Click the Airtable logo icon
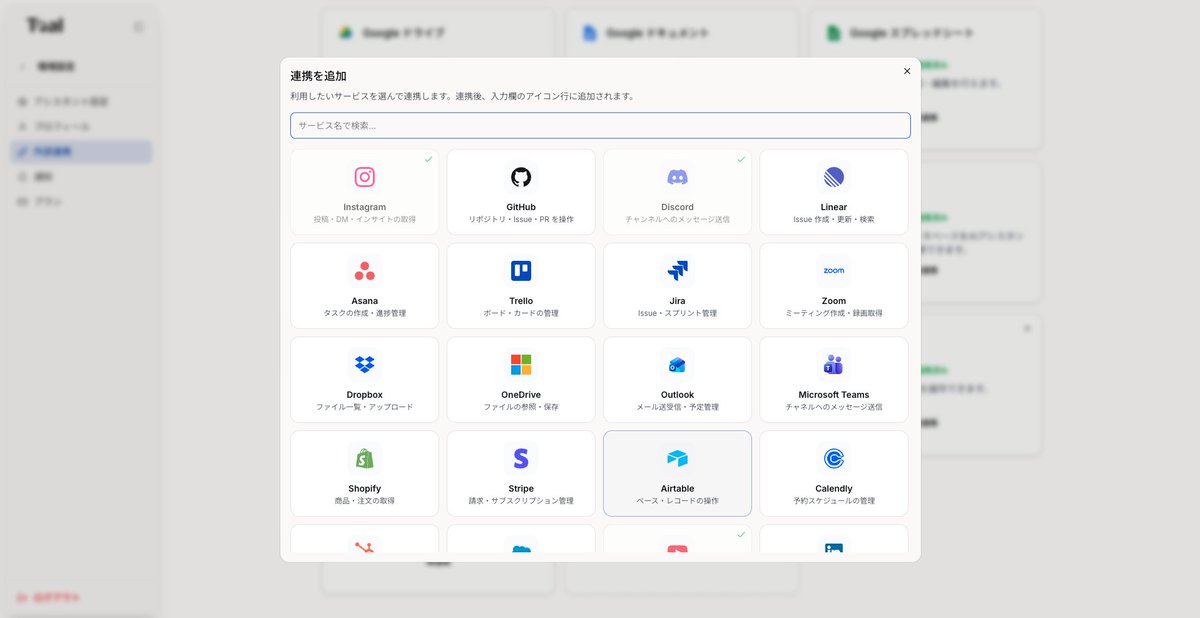Screen dimensions: 1200x618 point(677,459)
